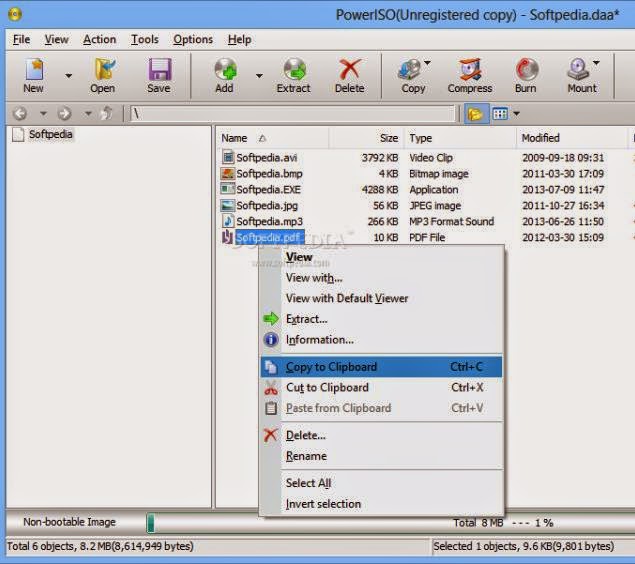Click the Delete red X toolbar icon
The height and width of the screenshot is (564, 635).
tap(350, 69)
